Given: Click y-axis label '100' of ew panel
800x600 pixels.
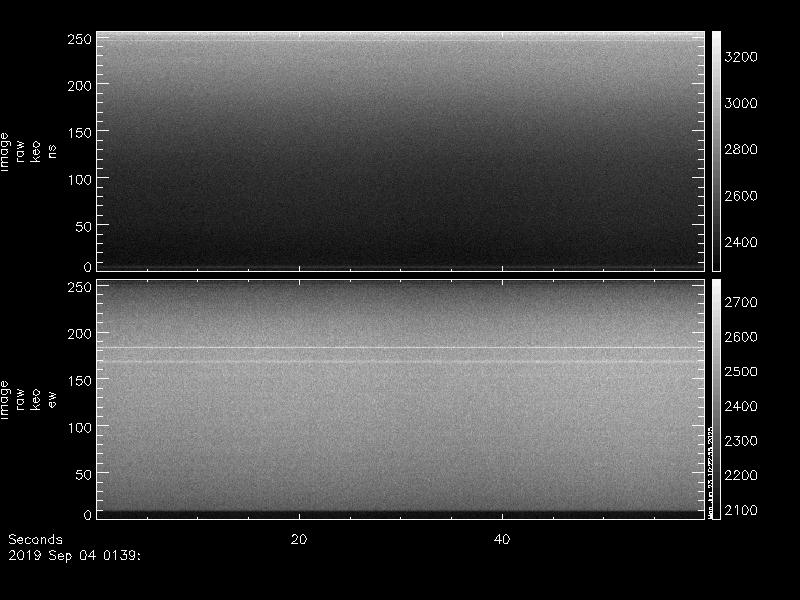Looking at the screenshot, I should [x=80, y=428].
